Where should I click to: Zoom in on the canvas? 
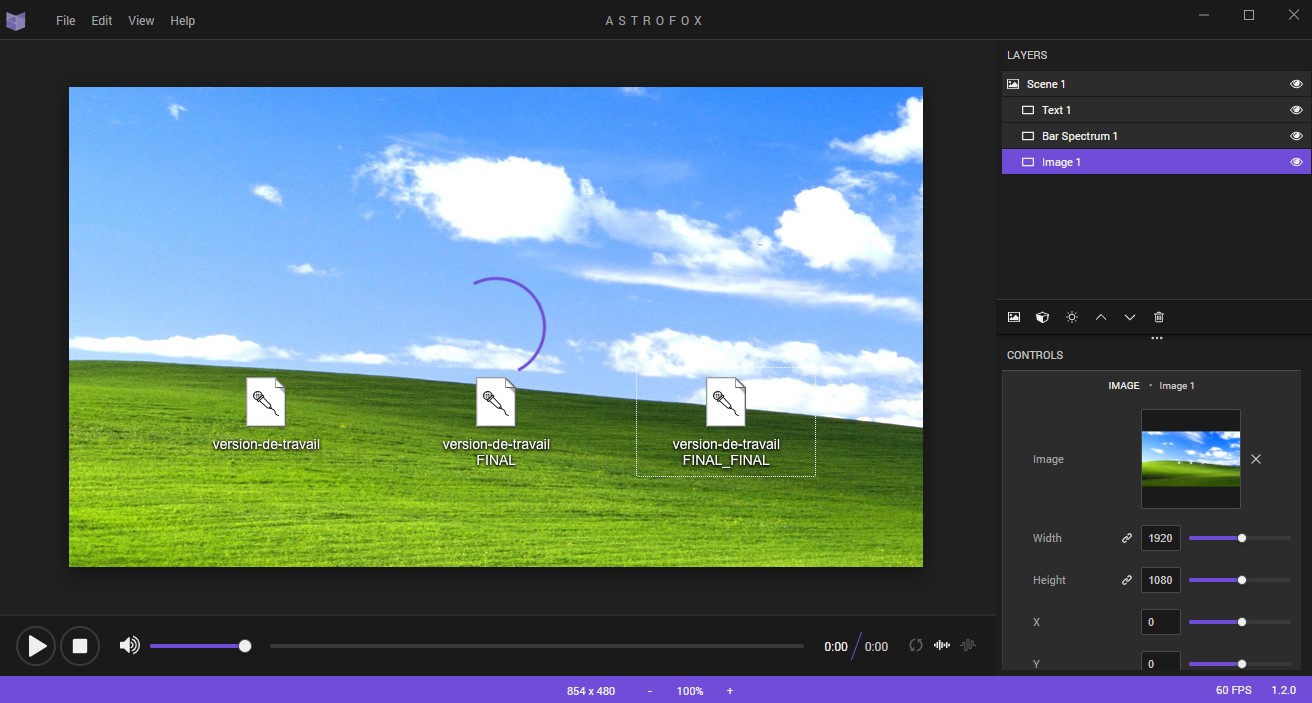click(x=729, y=690)
